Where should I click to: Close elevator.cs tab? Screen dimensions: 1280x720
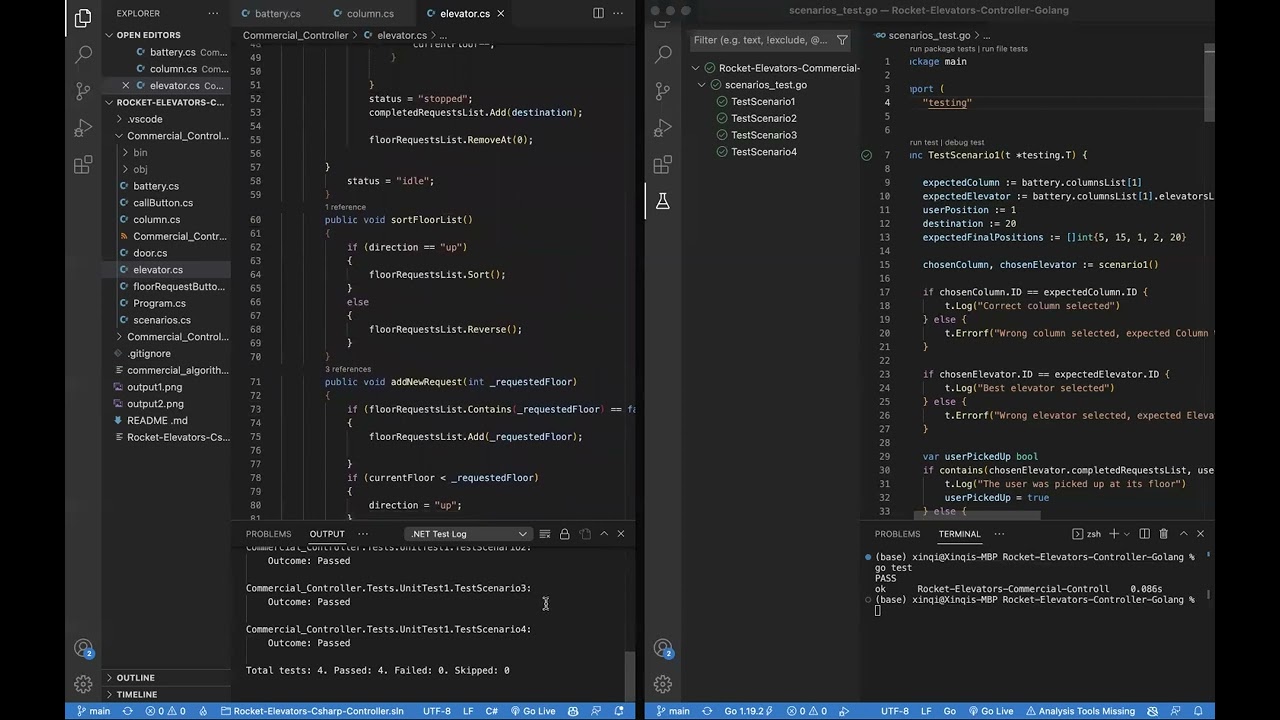pyautogui.click(x=500, y=13)
